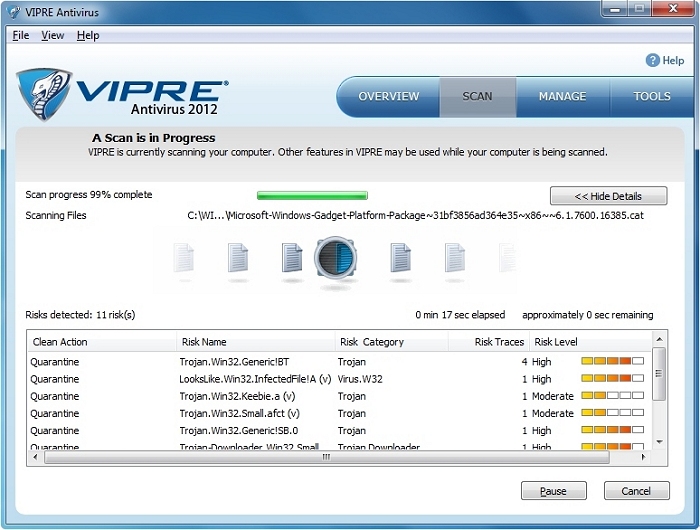Click the horizontal scrollbar thumb

pyautogui.click(x=327, y=457)
